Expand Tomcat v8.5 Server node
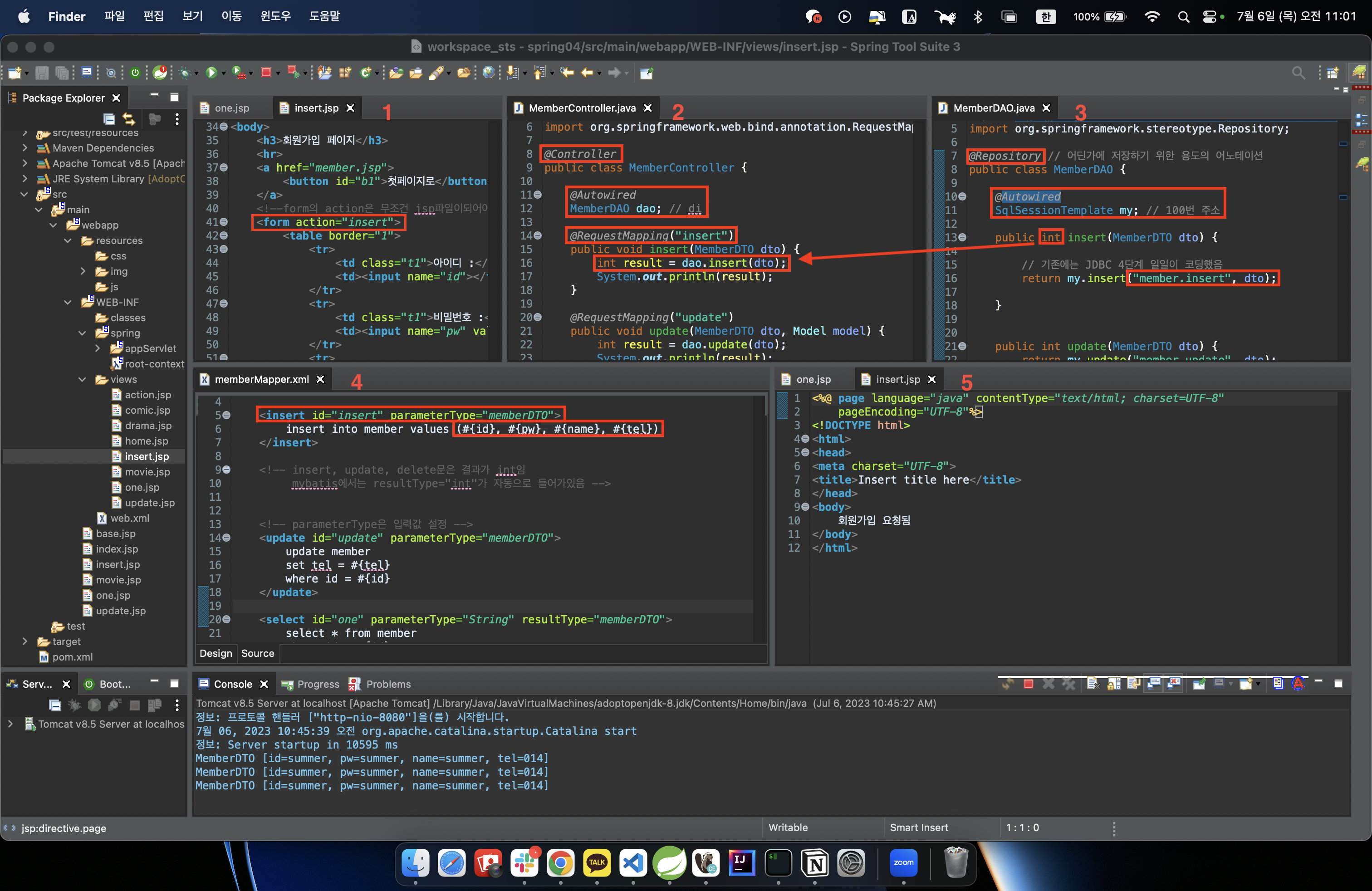Screen dimensions: 1372x891 (10, 724)
